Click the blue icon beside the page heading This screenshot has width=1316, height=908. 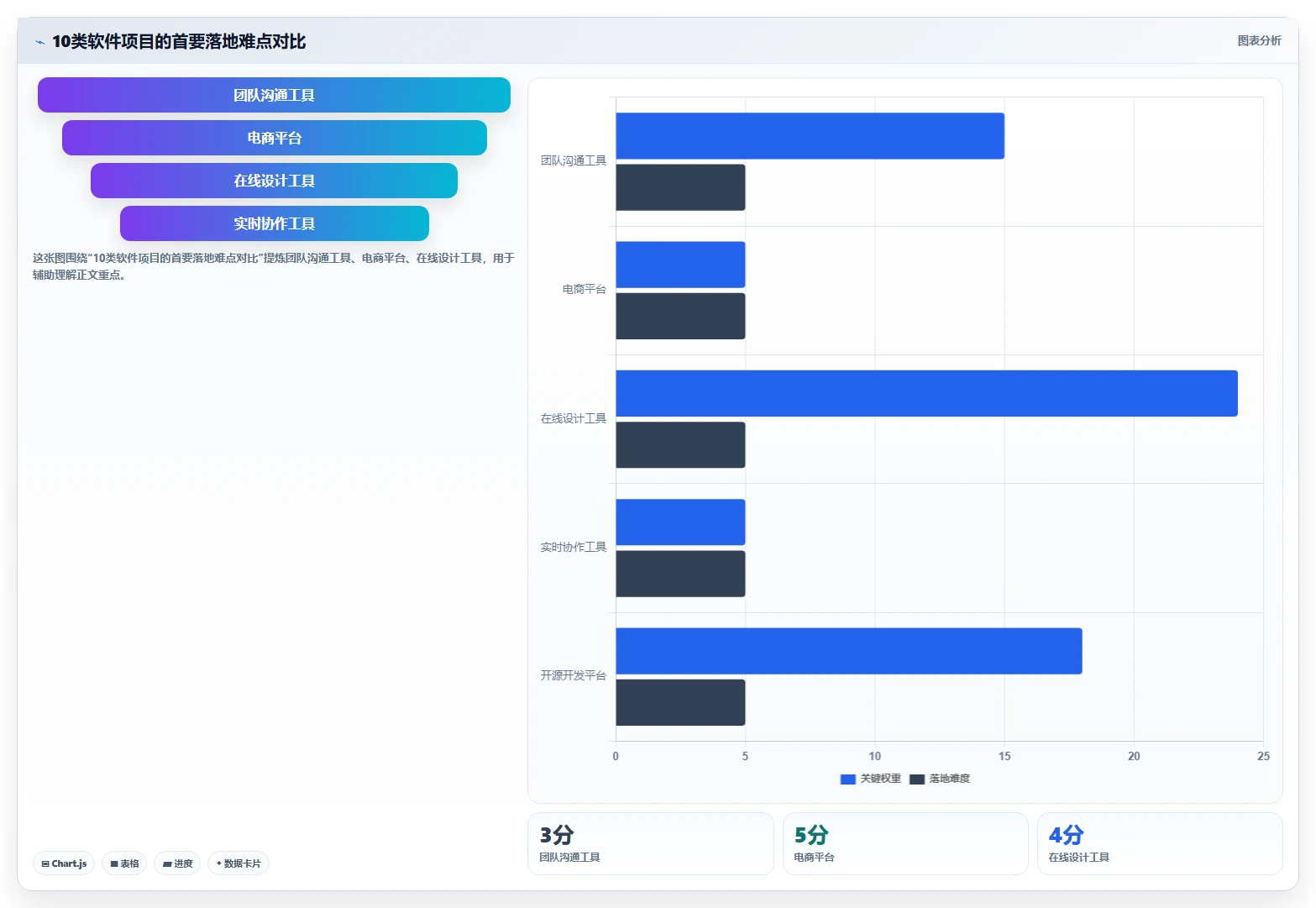coord(39,42)
